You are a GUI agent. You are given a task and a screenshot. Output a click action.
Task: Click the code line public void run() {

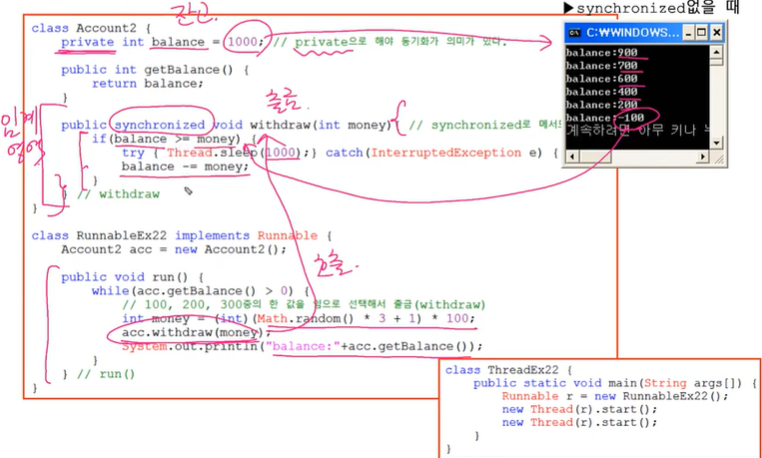[132, 278]
